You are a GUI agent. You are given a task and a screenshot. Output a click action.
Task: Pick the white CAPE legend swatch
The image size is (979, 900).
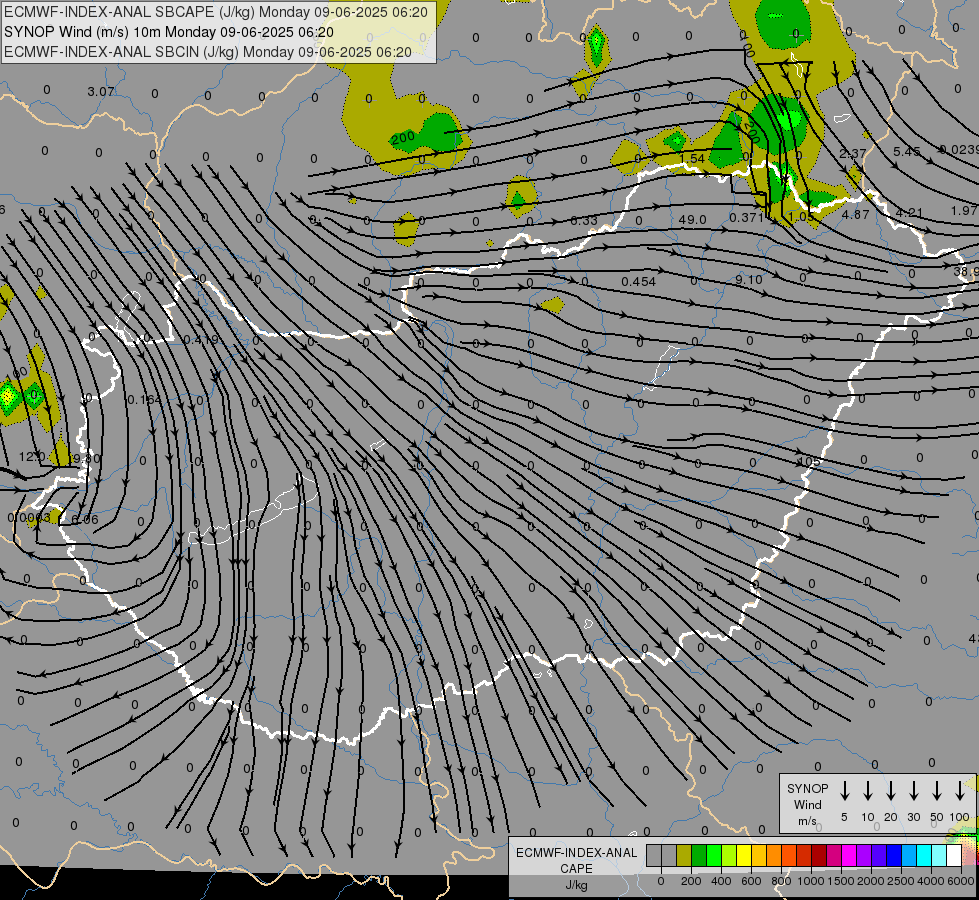click(x=953, y=855)
